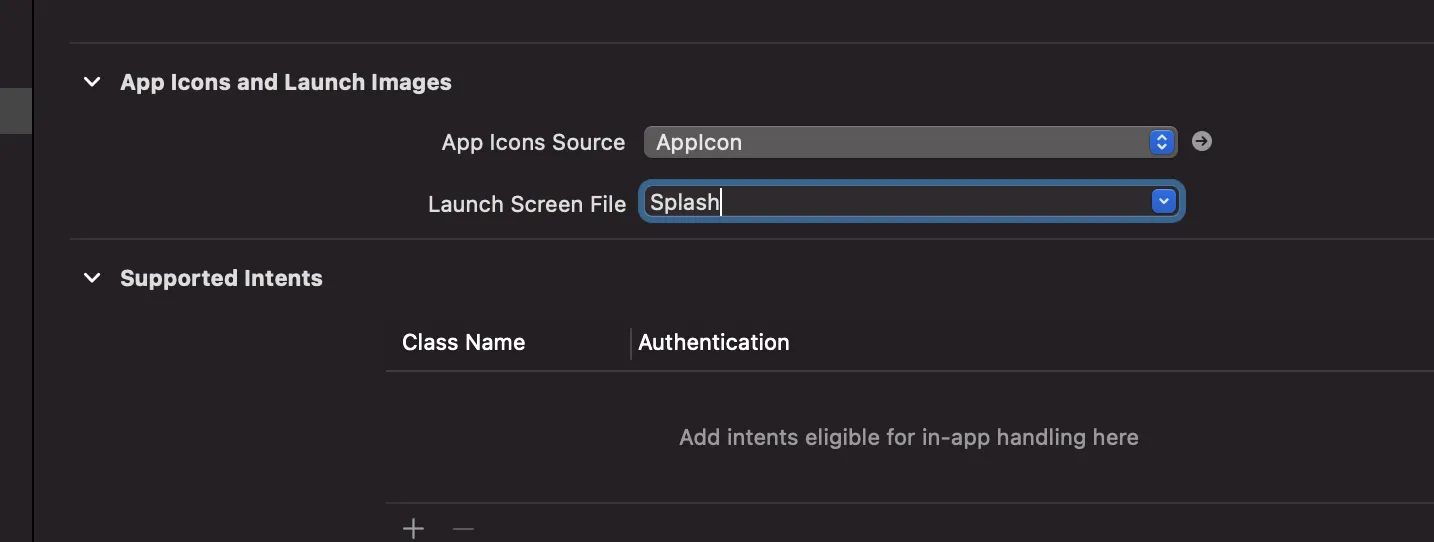Click the blue stepper arrows on AppIcon
Viewport: 1434px width, 542px height.
[x=1161, y=142]
